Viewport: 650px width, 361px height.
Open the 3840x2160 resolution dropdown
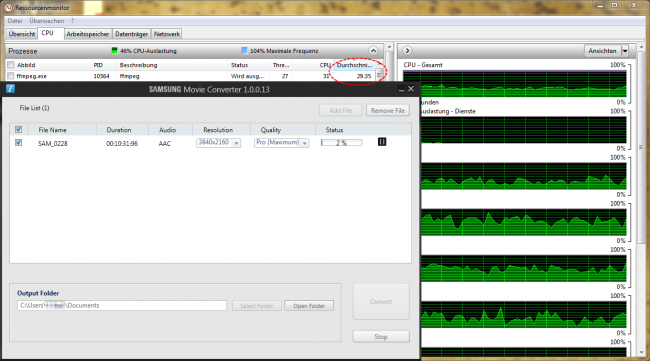pos(236,143)
